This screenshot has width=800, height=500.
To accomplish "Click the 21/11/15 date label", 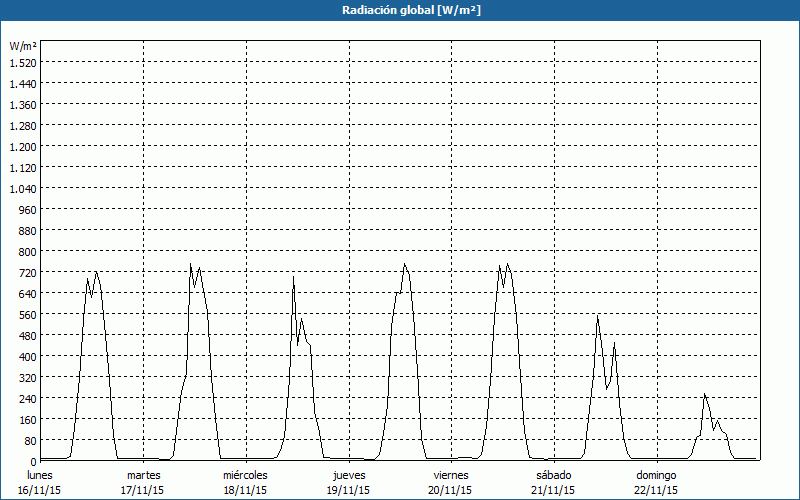I will 553,490.
